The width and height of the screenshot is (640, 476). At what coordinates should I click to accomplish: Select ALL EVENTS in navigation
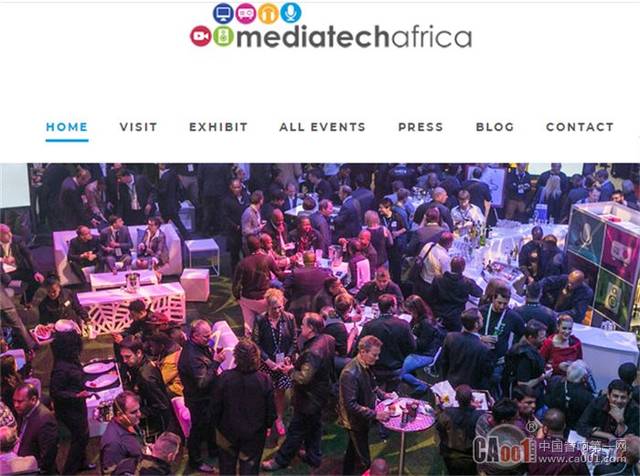[x=322, y=127]
